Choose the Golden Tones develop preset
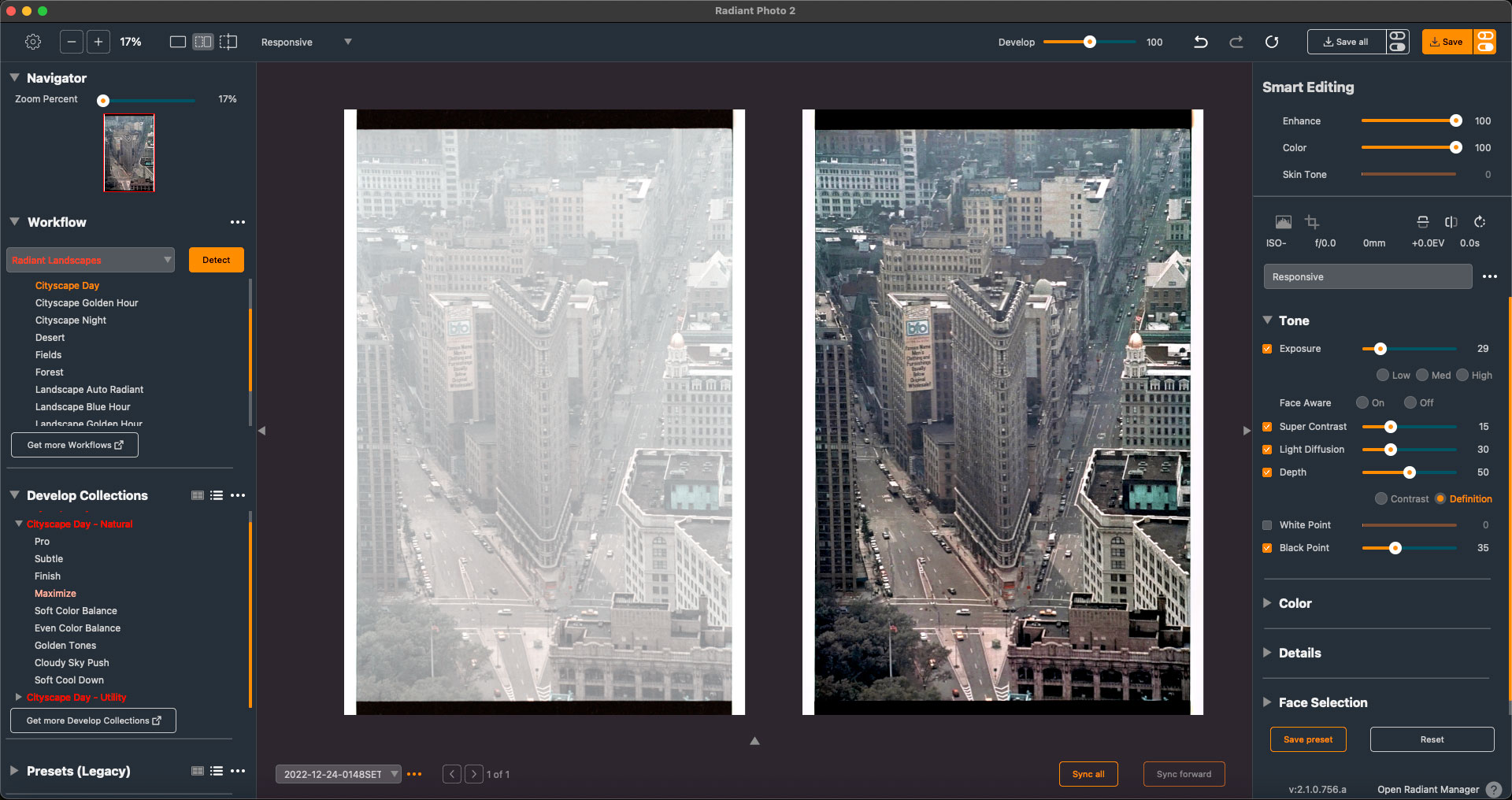Screen dimensions: 1512x800 tap(65, 646)
